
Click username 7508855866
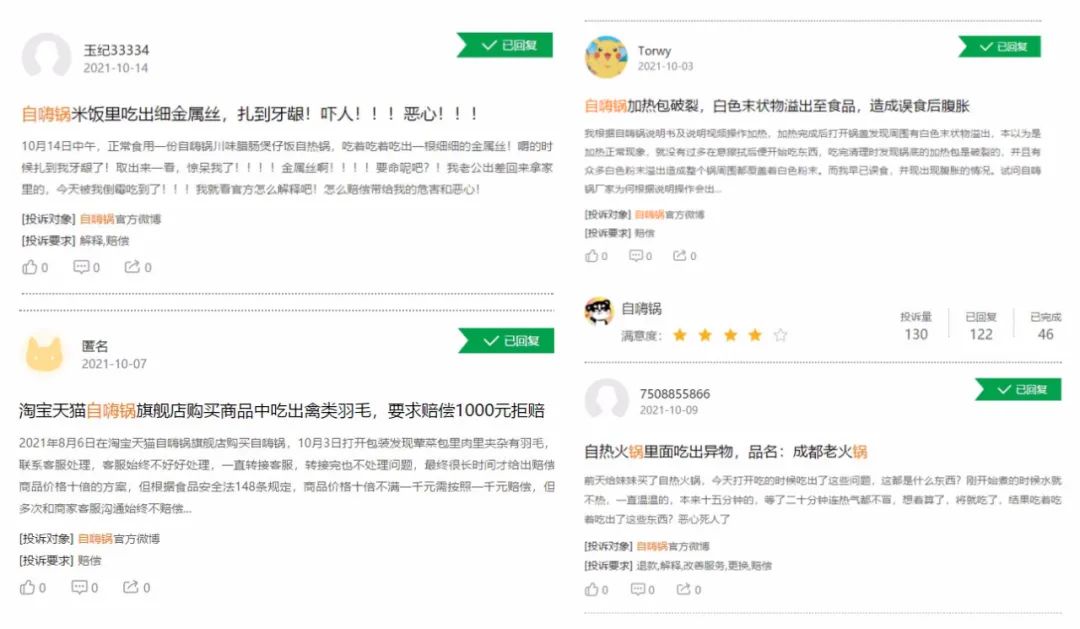[674, 393]
